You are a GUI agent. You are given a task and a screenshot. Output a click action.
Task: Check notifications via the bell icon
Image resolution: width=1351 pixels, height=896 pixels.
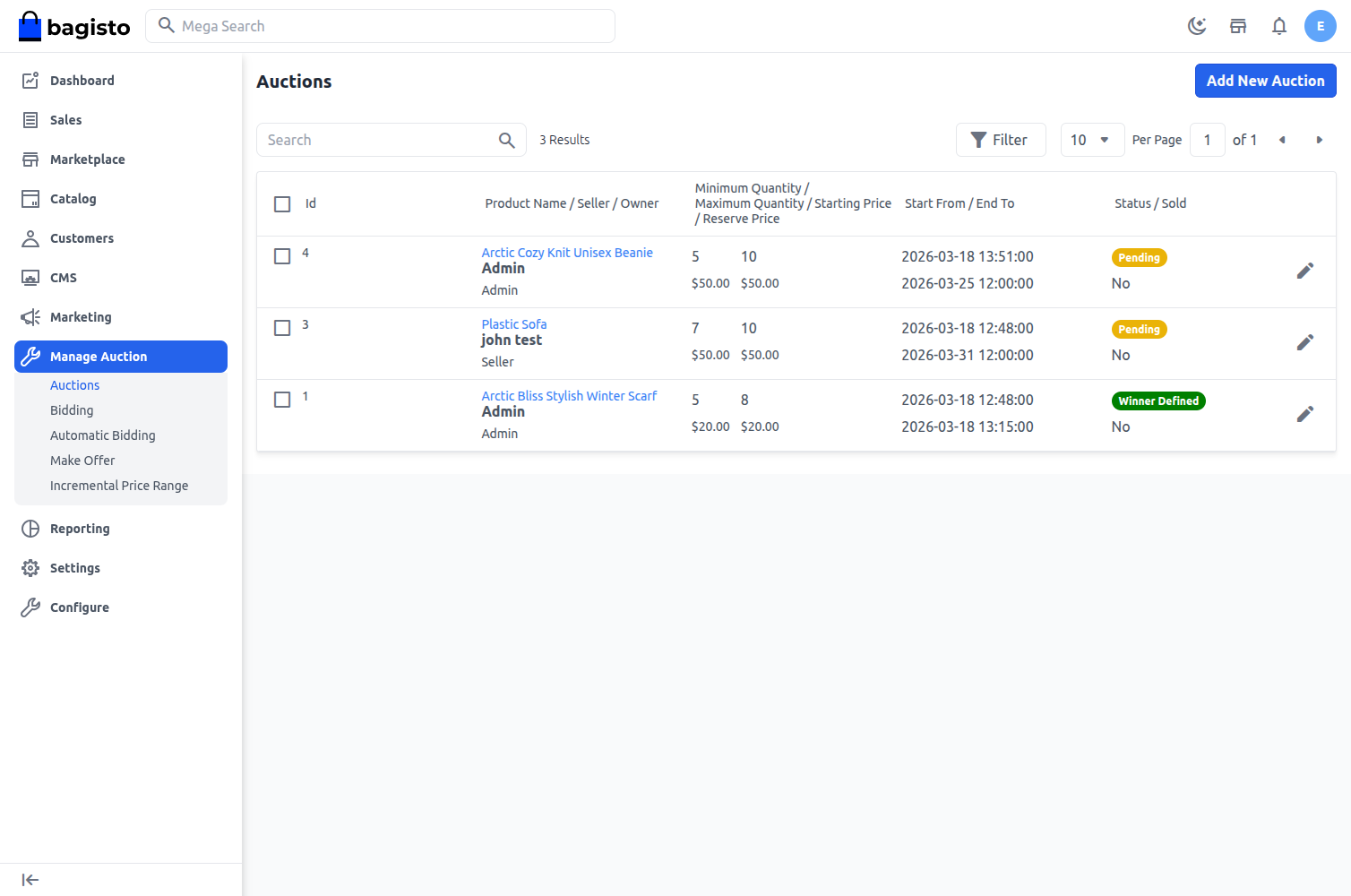pyautogui.click(x=1278, y=26)
